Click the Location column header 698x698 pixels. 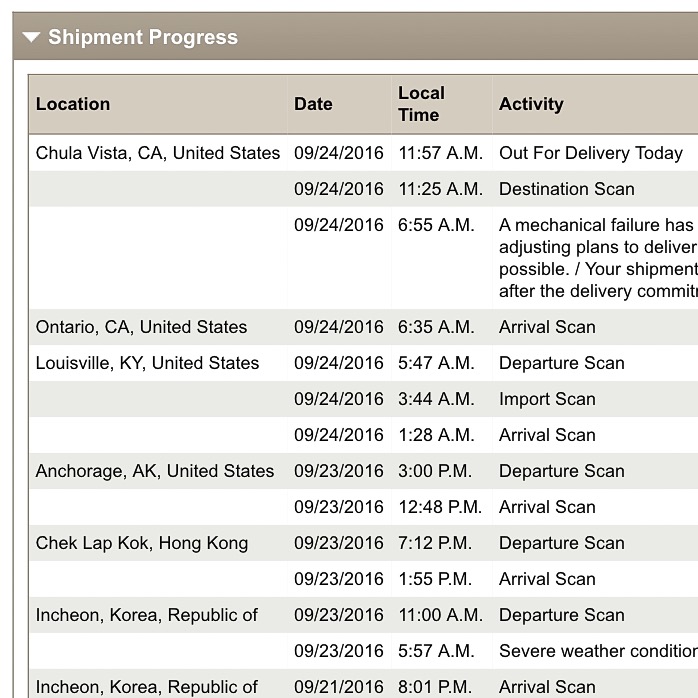(73, 104)
